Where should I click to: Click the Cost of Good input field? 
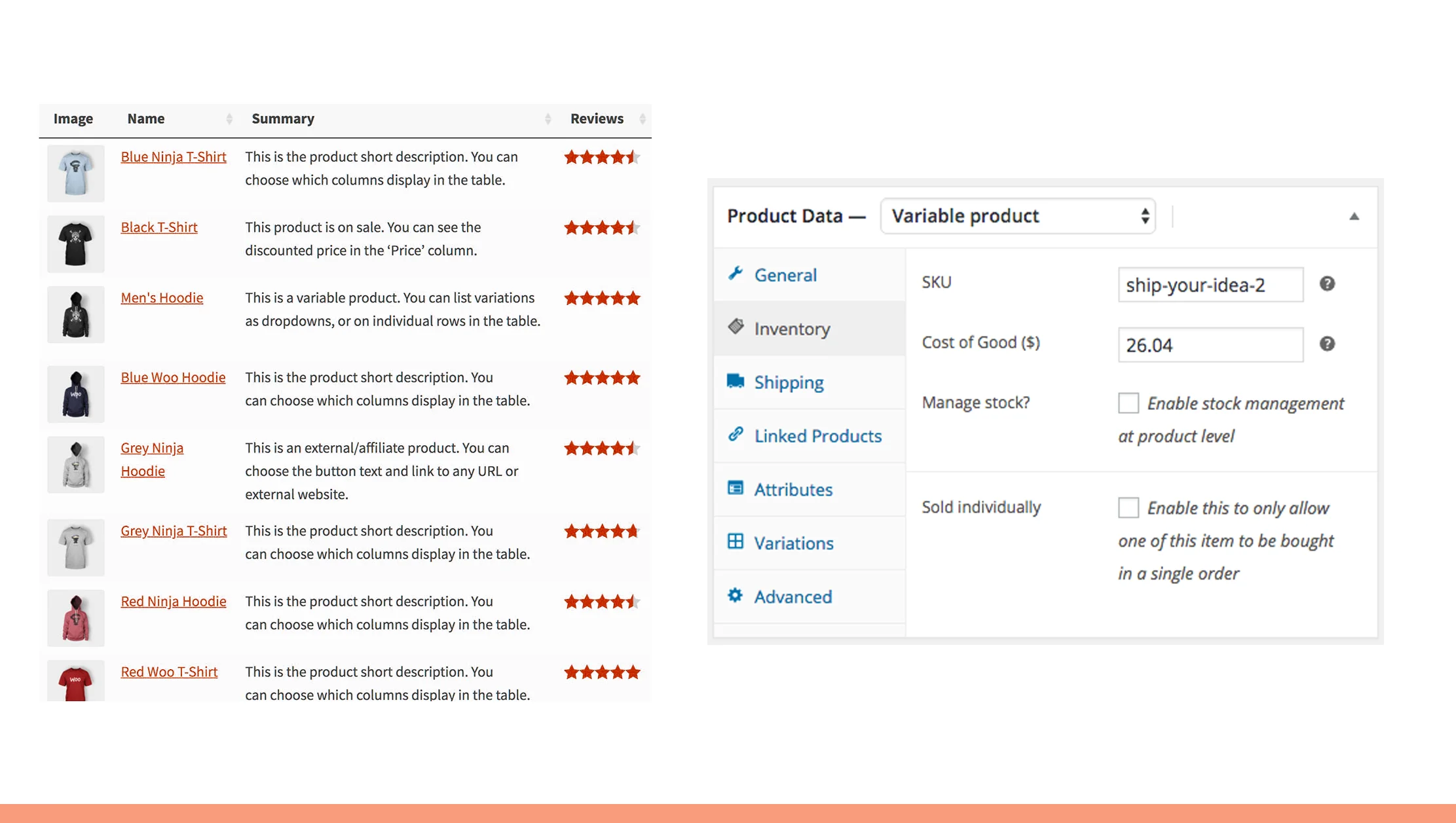pyautogui.click(x=1210, y=345)
